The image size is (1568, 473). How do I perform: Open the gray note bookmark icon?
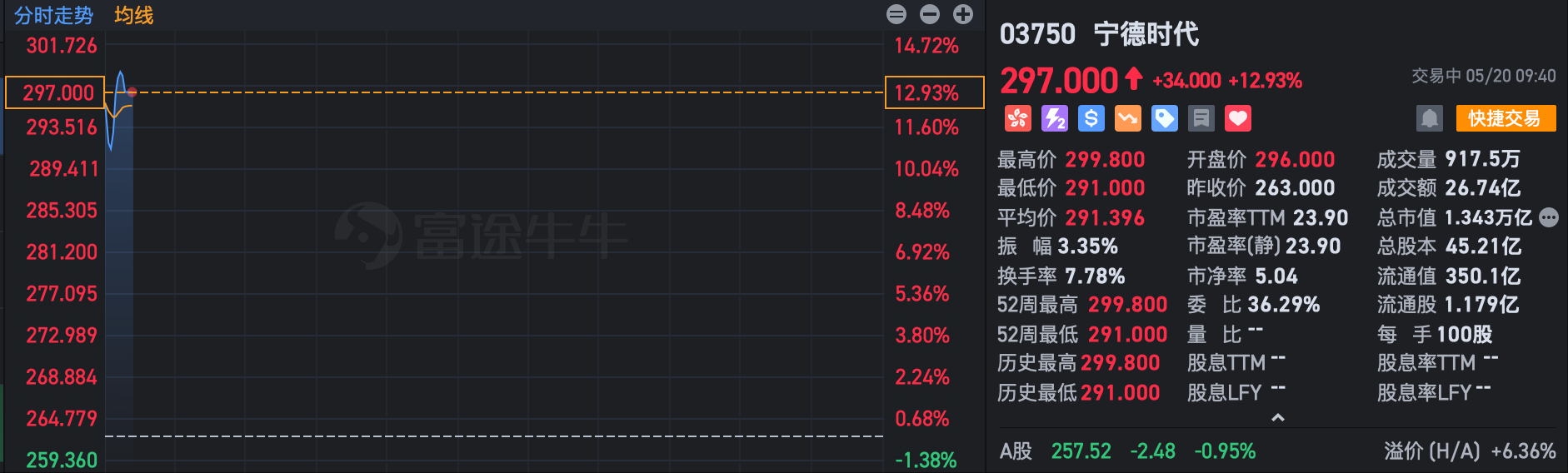[1201, 118]
